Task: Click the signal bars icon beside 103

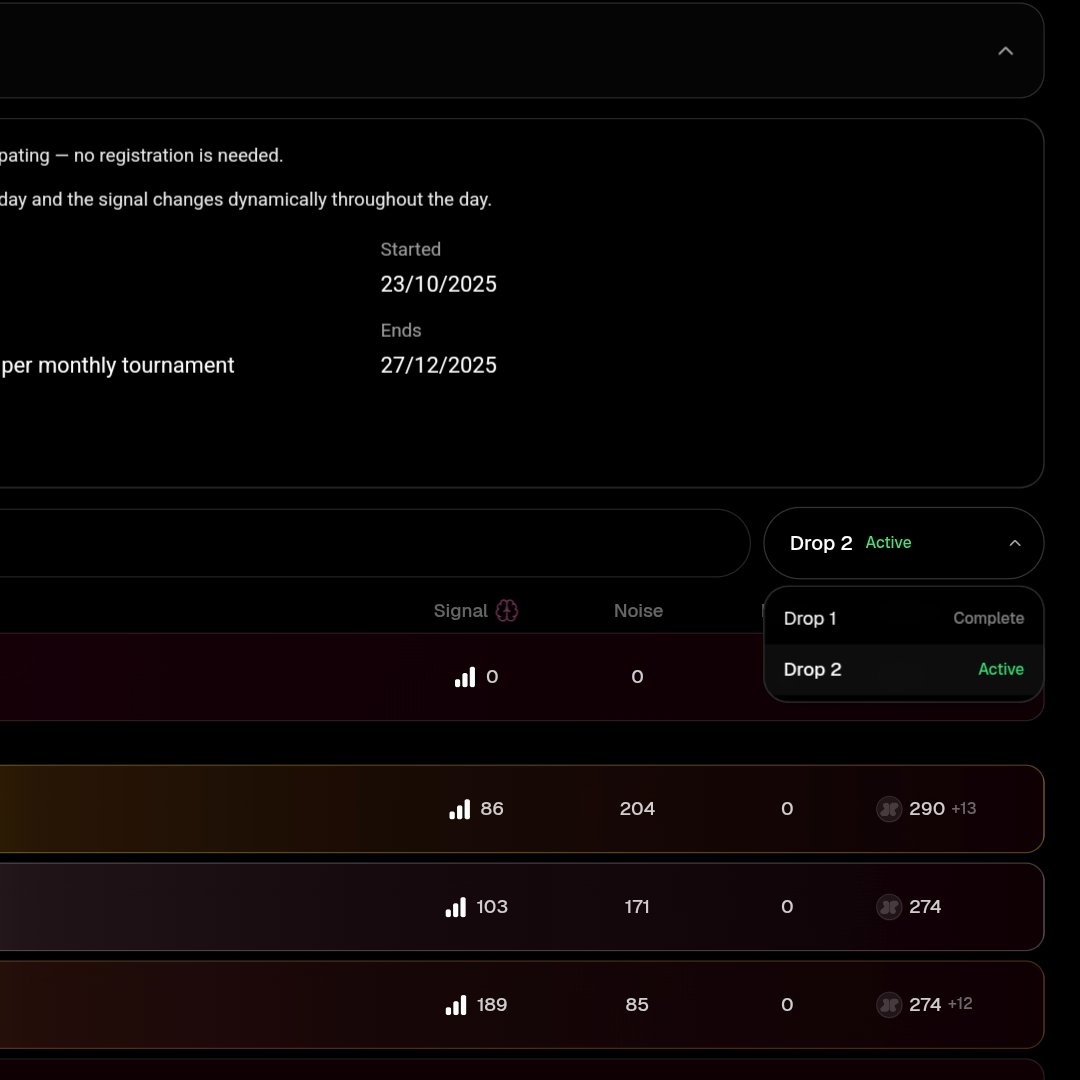Action: click(455, 907)
